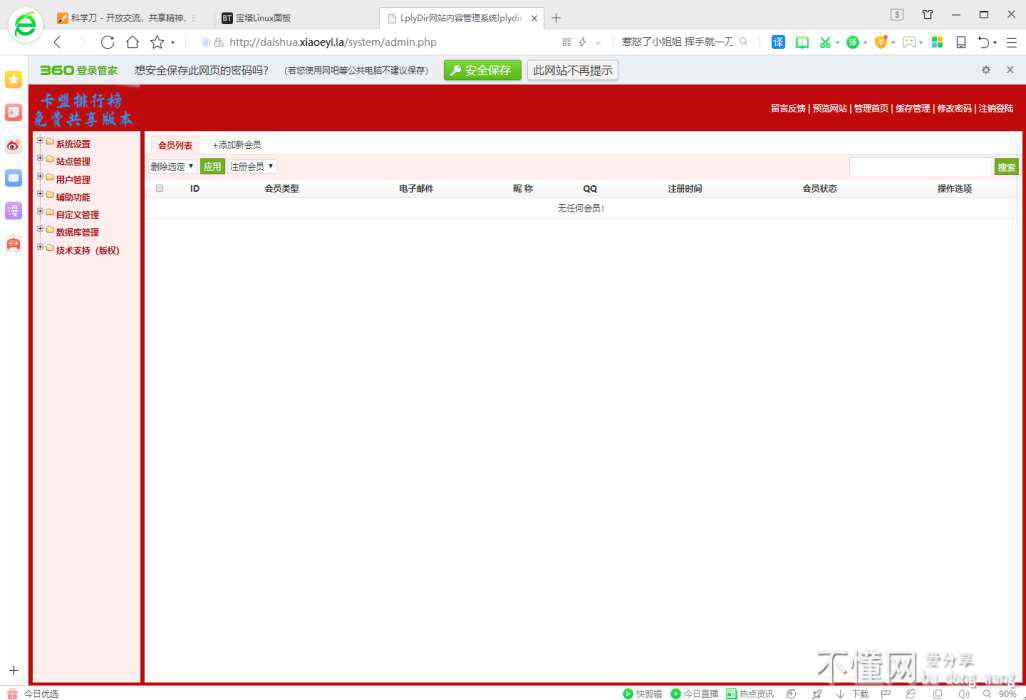Click the green 应用 apply button
Viewport: 1026px width, 700px height.
click(x=212, y=167)
